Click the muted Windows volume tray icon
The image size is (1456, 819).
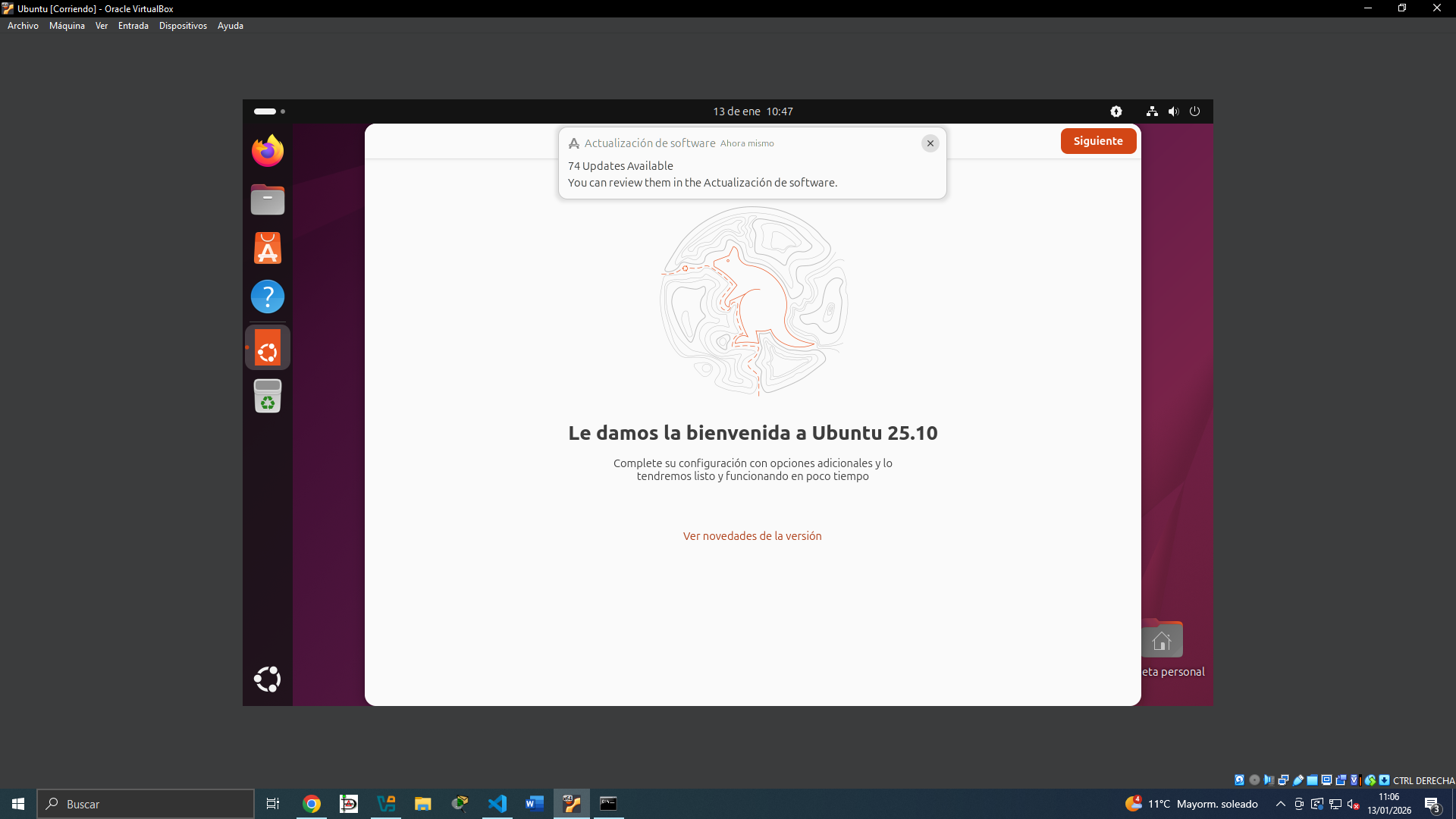[x=1354, y=804]
